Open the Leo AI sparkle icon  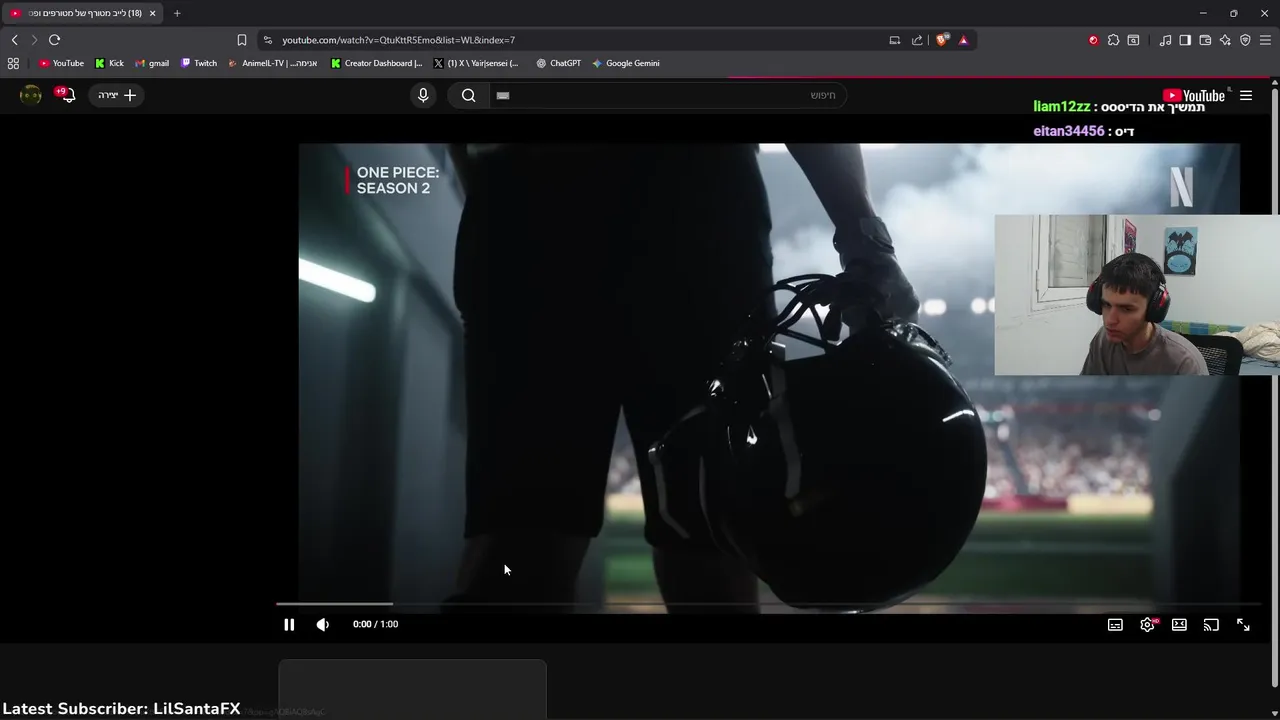click(1225, 40)
